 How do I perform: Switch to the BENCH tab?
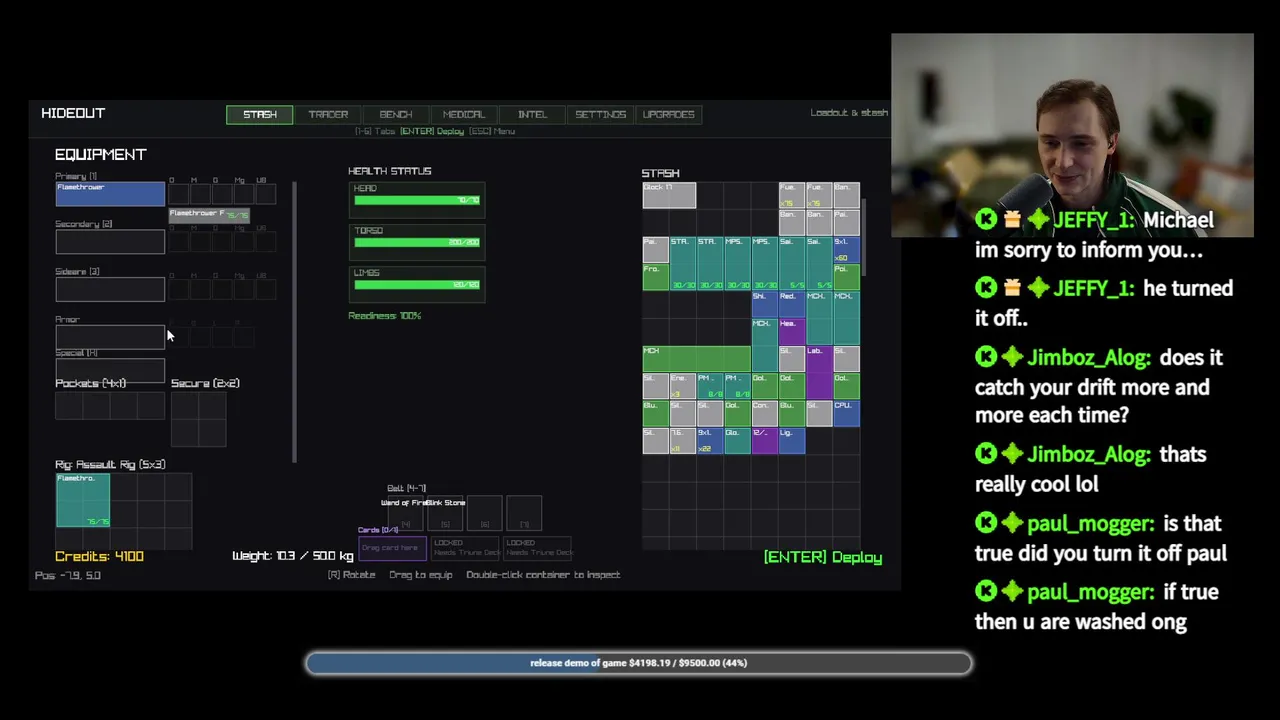396,114
